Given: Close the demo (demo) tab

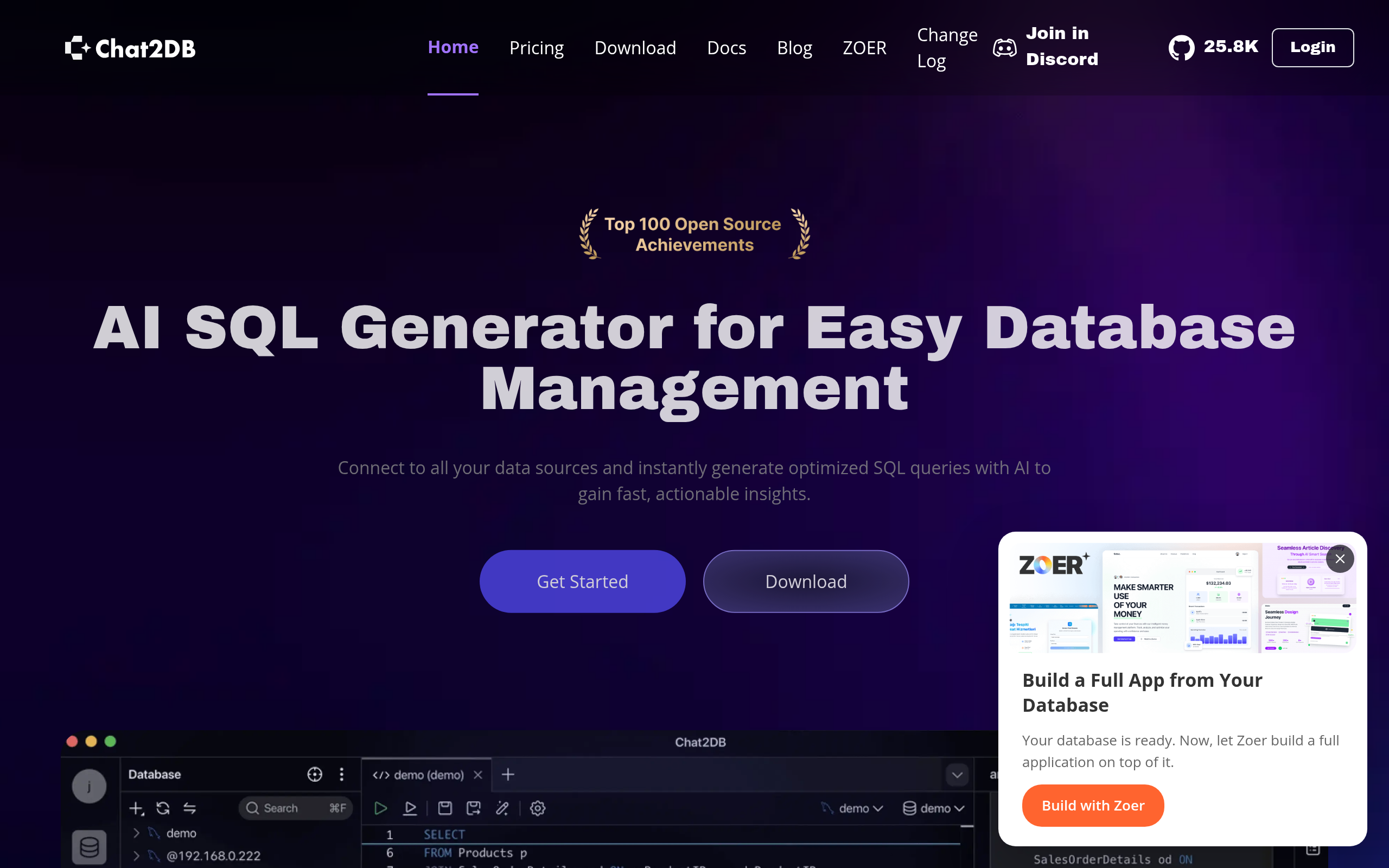Looking at the screenshot, I should pos(477,775).
